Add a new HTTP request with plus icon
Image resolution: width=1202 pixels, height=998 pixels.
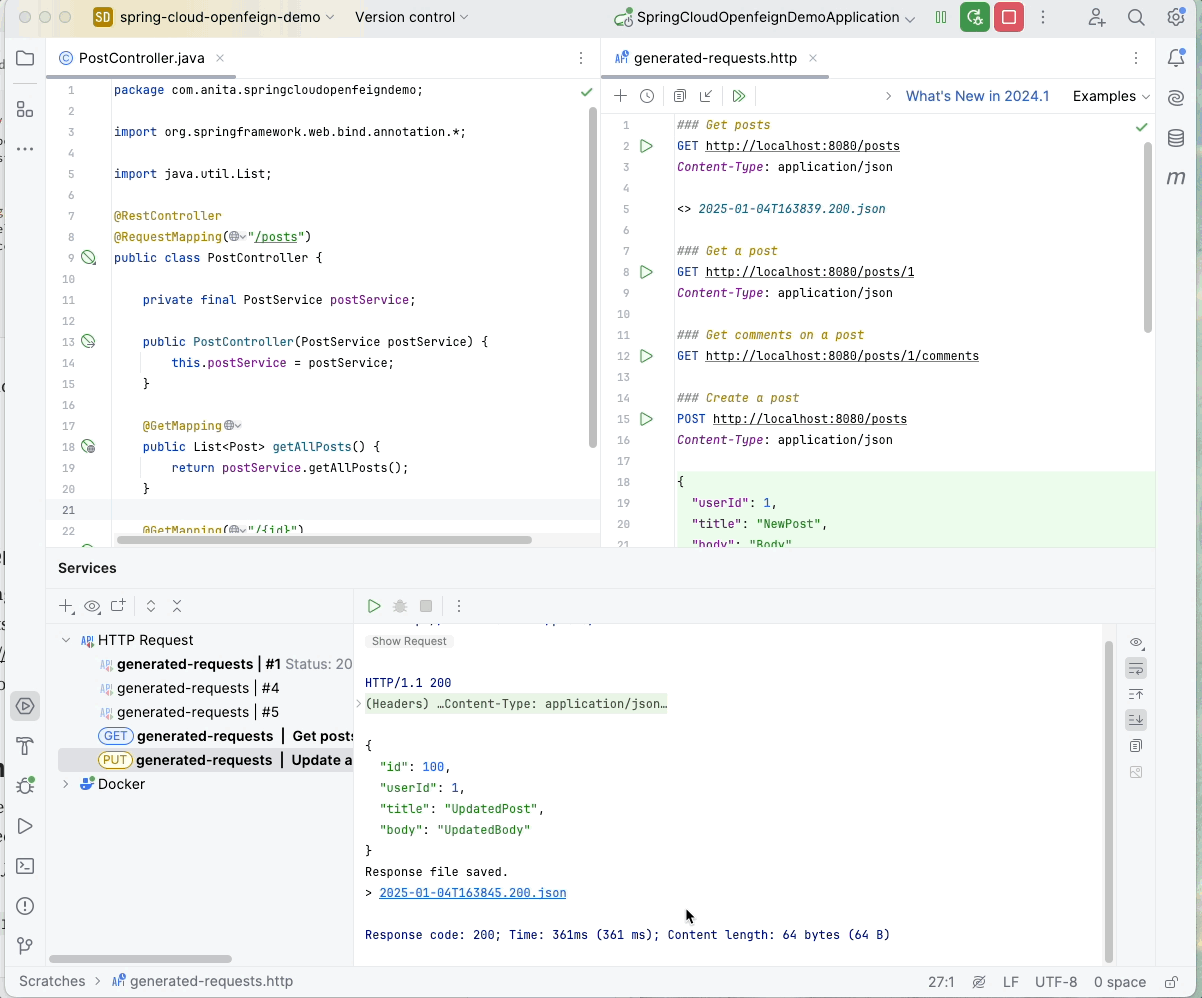(x=620, y=96)
